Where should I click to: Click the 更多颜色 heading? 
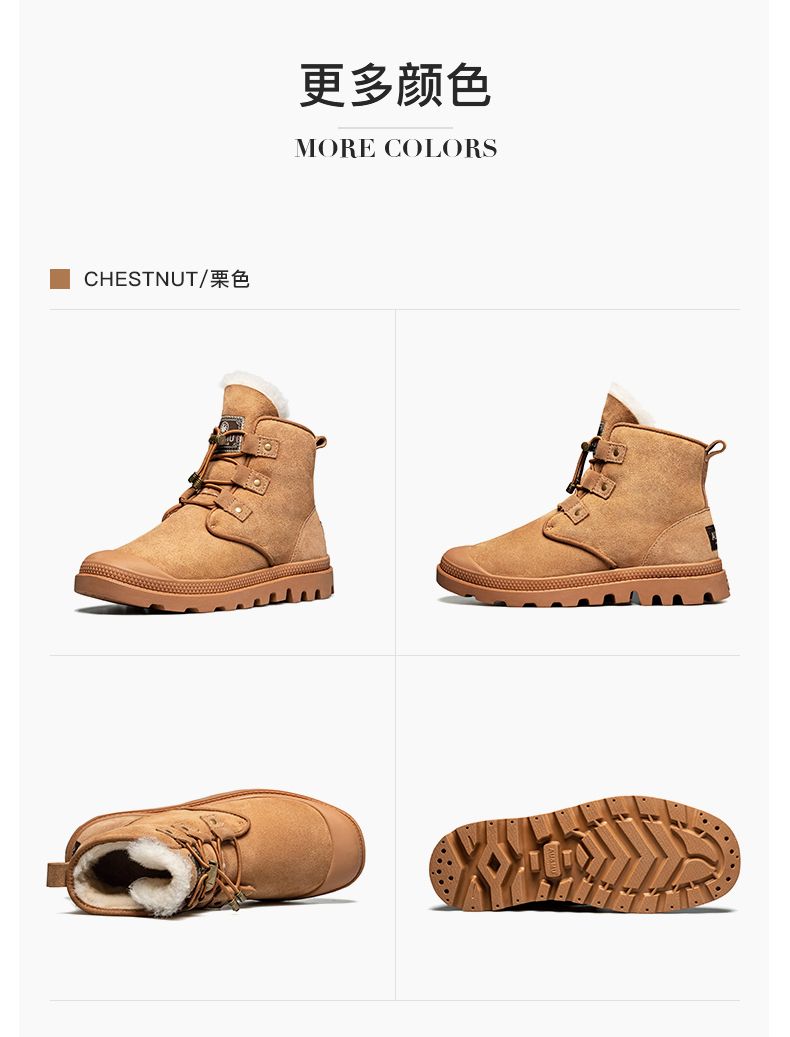(x=395, y=85)
